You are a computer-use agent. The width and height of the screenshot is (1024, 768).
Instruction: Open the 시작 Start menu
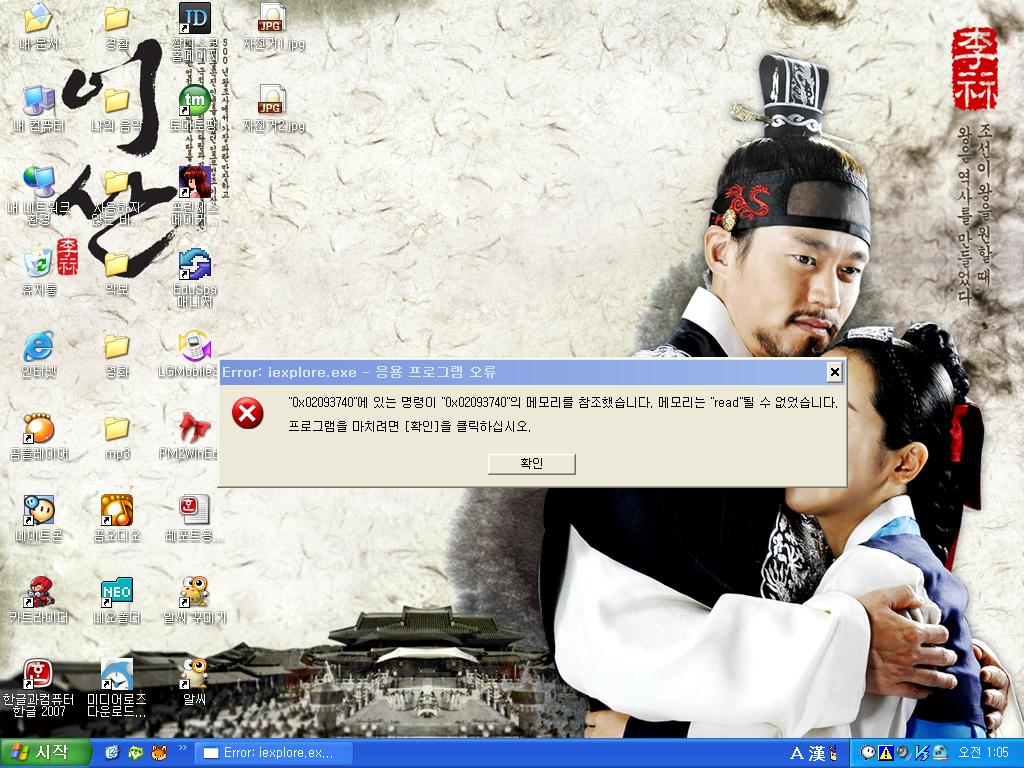pyautogui.click(x=44, y=753)
